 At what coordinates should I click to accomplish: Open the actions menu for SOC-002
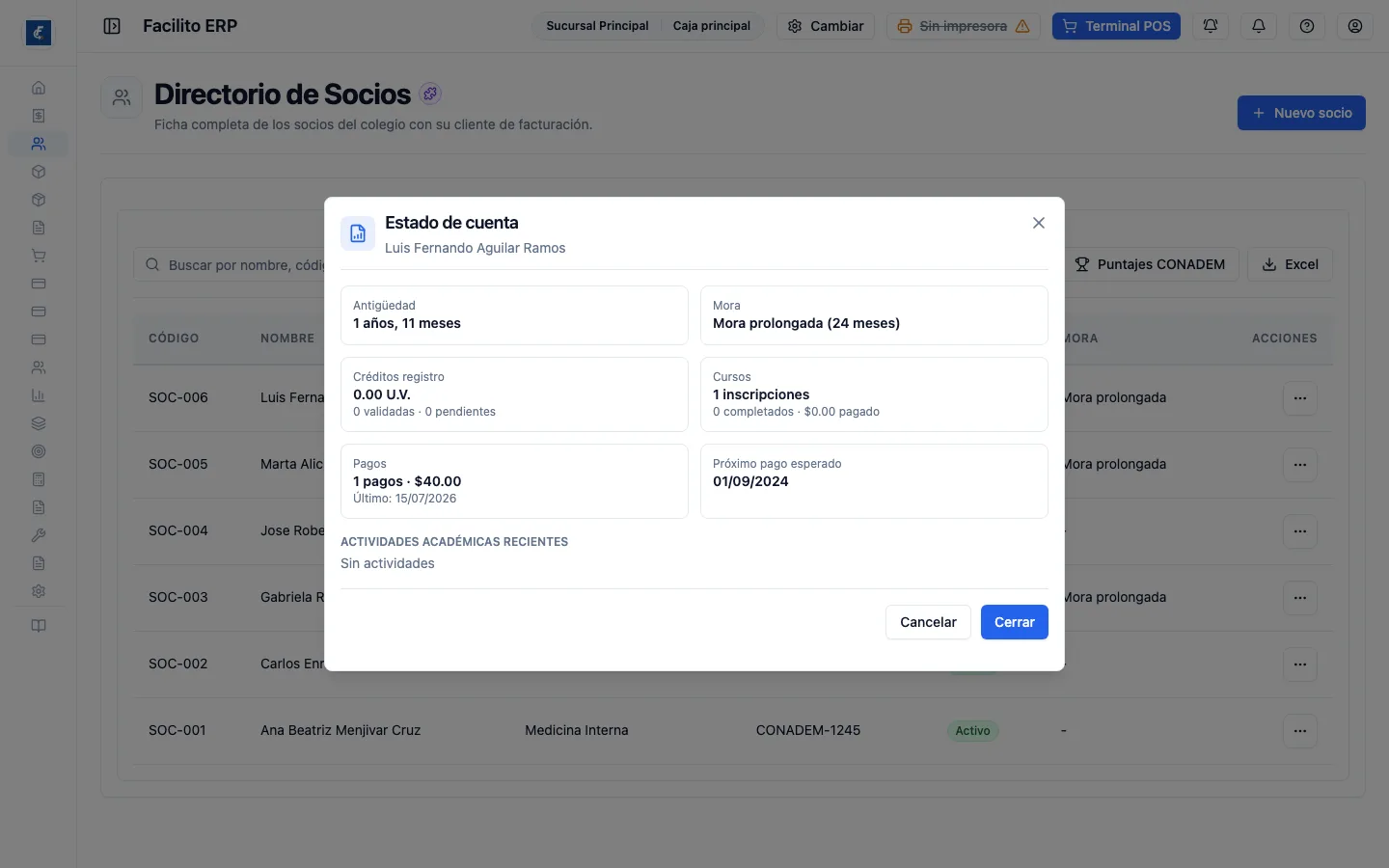(x=1300, y=665)
